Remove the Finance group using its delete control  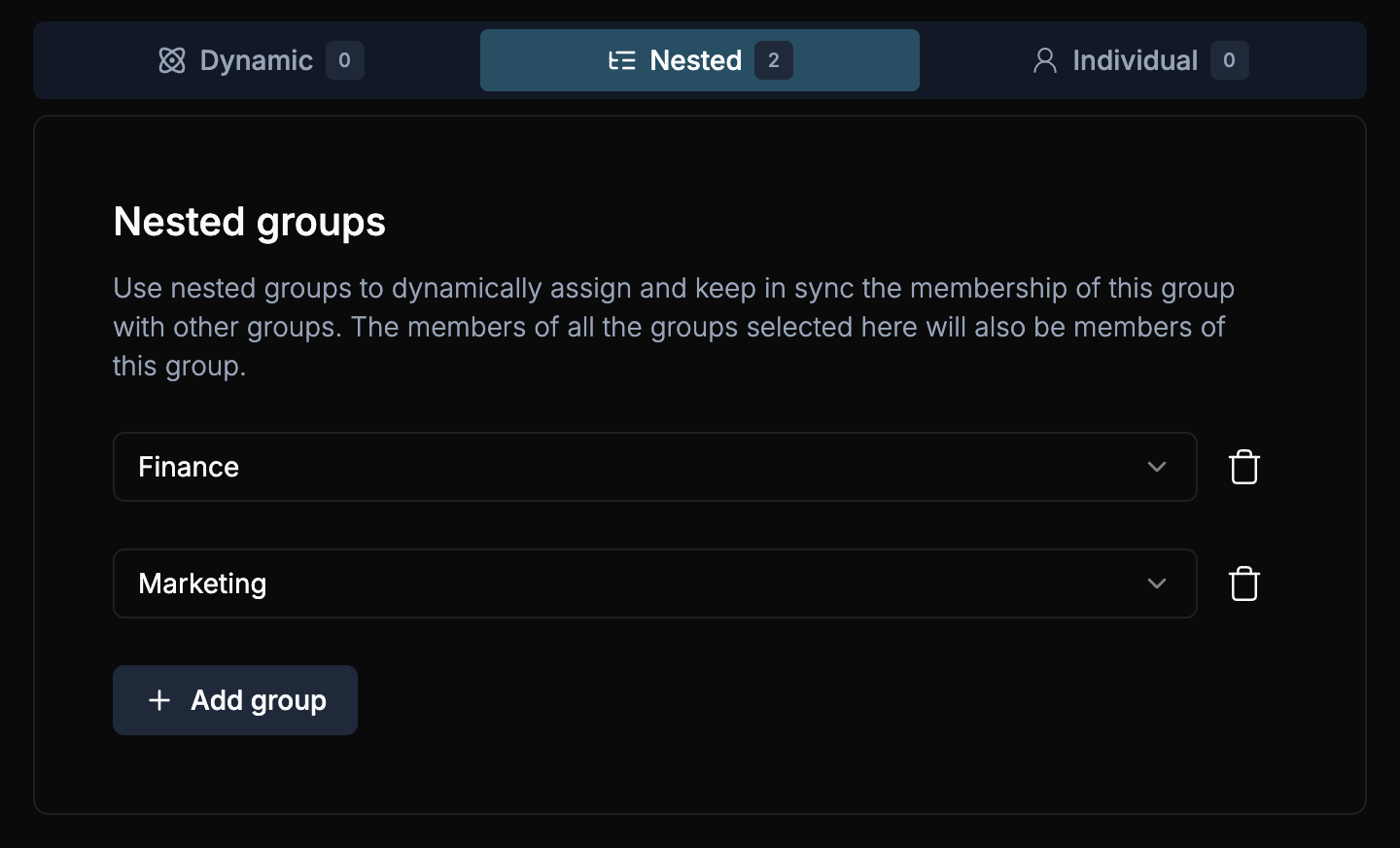tap(1244, 467)
